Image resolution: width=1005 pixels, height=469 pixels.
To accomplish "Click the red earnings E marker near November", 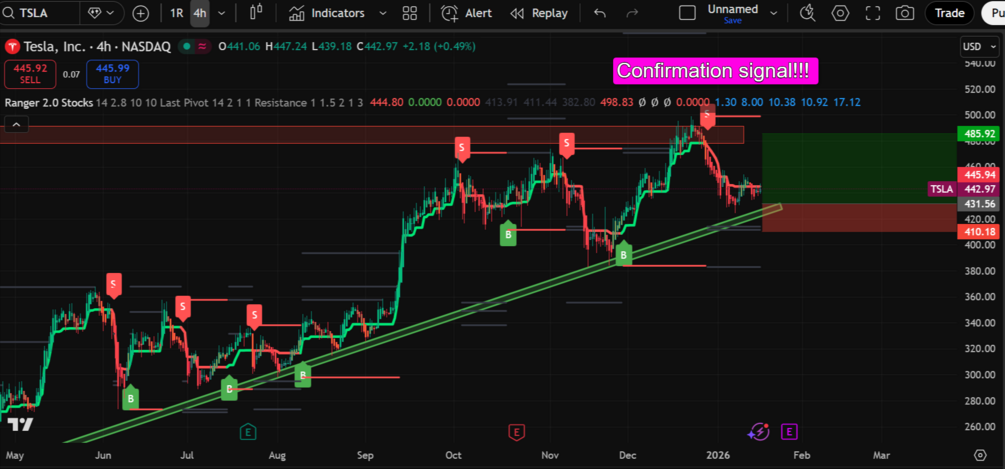I will click(516, 432).
